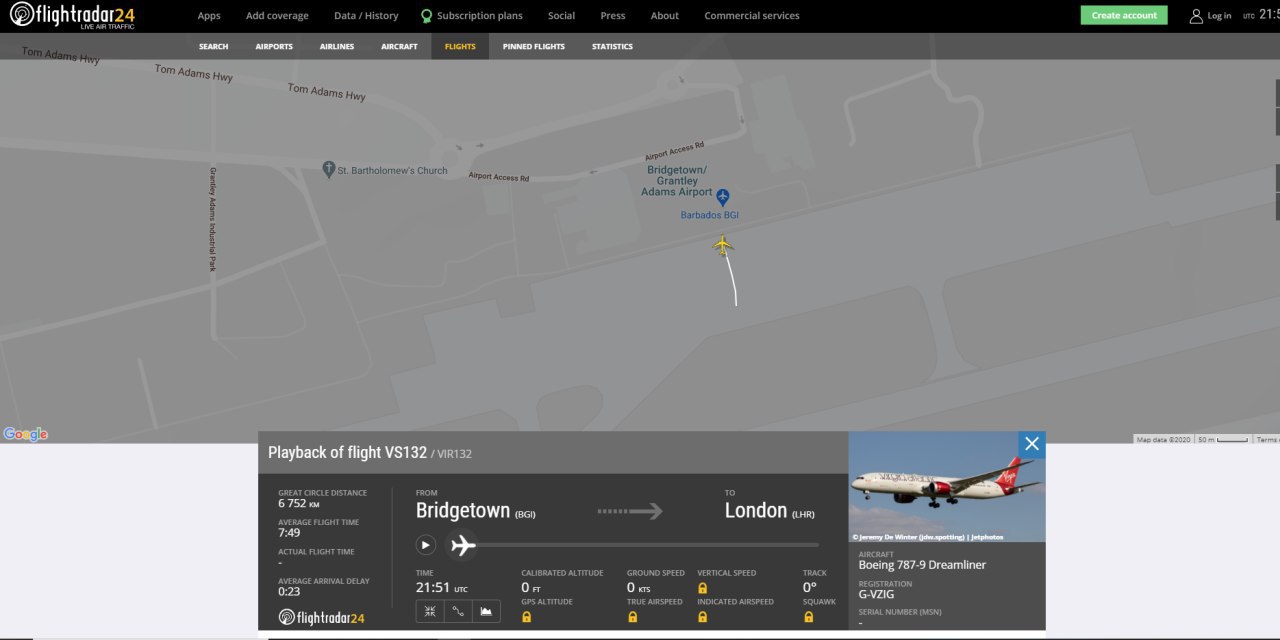Click the Log in user icon
The height and width of the screenshot is (640, 1280).
click(x=1196, y=16)
